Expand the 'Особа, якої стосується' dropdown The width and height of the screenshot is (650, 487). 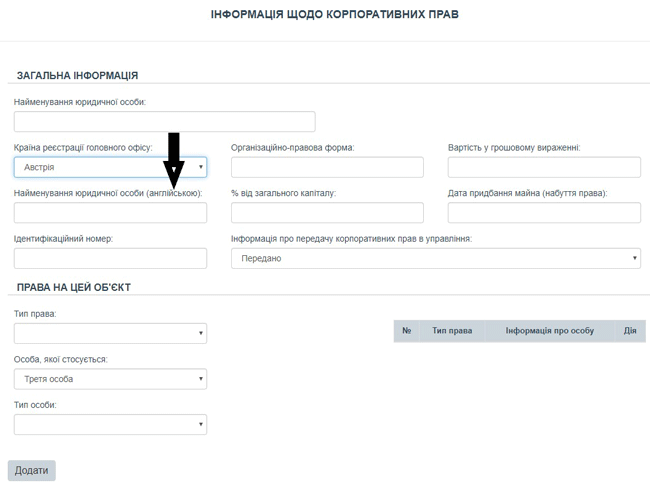[x=110, y=379]
